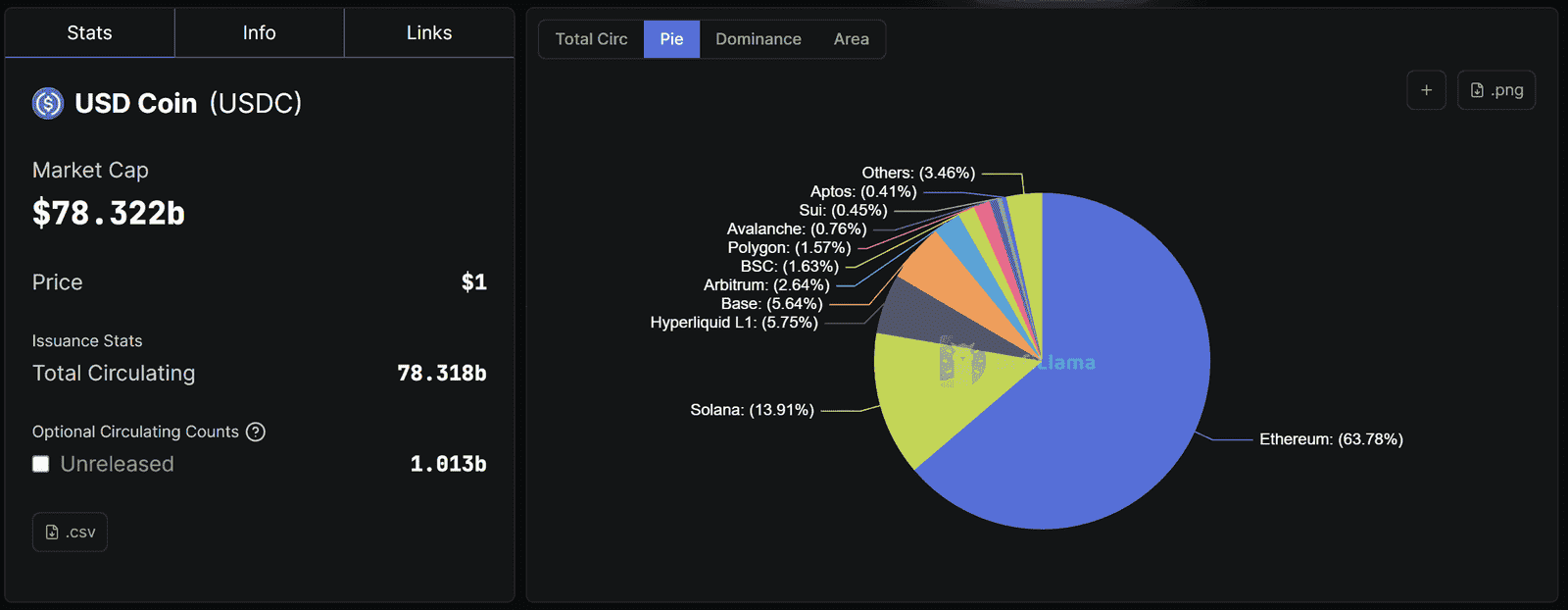Screen dimensions: 1568x610
Task: Download the chart as .png
Action: click(x=1496, y=90)
